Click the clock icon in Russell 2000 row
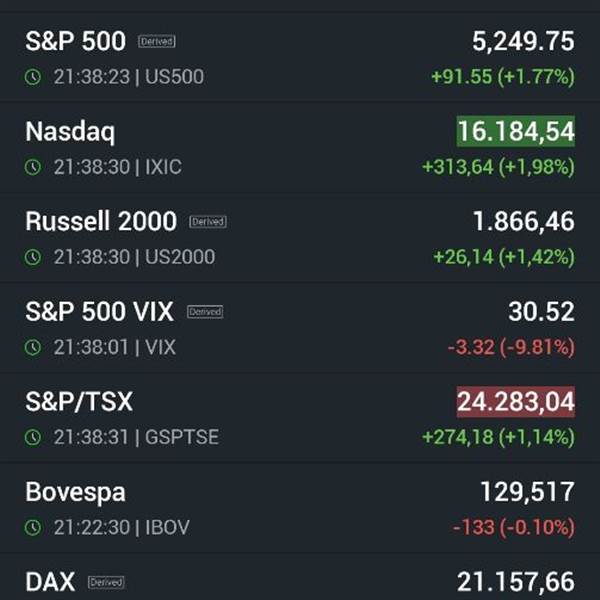The image size is (600, 600). 33,257
